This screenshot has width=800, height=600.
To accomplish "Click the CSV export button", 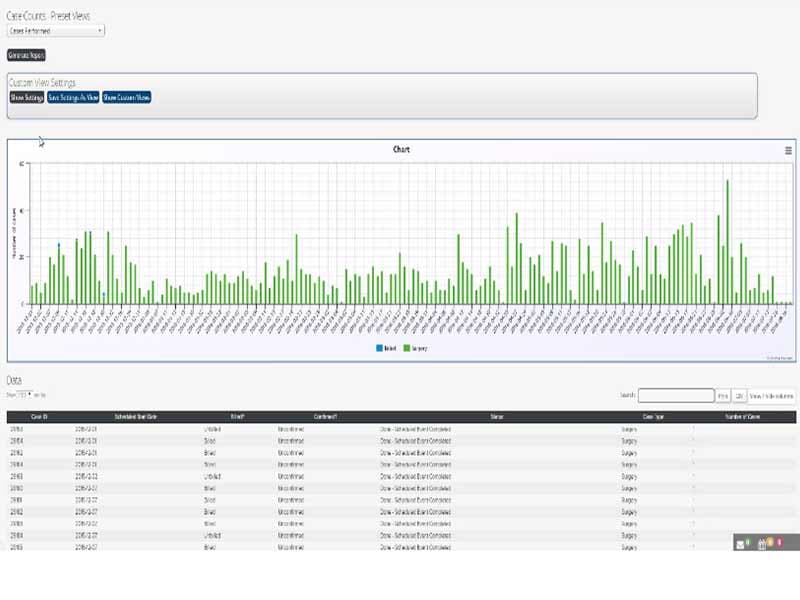I will coord(739,396).
